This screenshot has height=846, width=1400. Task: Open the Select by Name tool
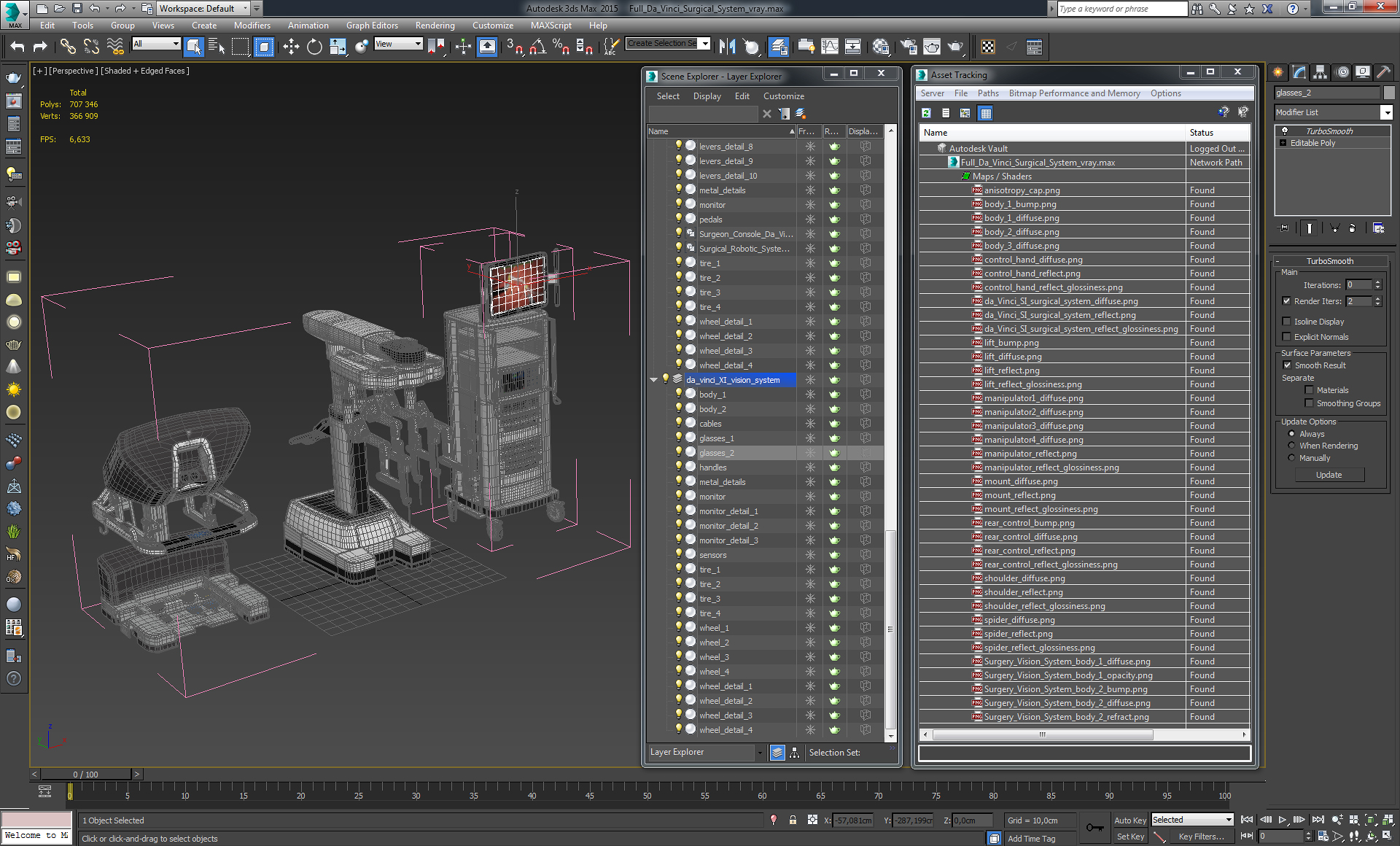pyautogui.click(x=217, y=47)
